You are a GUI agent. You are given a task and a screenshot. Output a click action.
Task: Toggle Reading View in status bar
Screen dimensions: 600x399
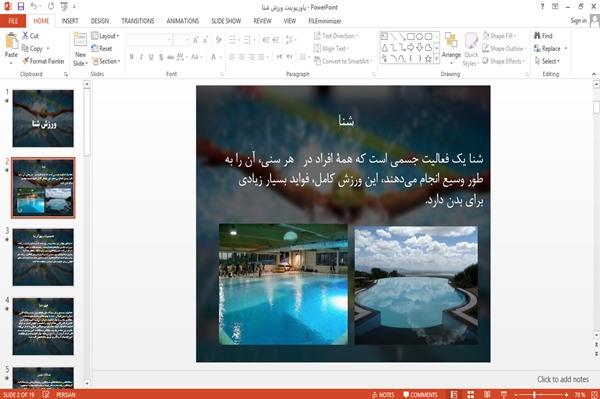487,394
